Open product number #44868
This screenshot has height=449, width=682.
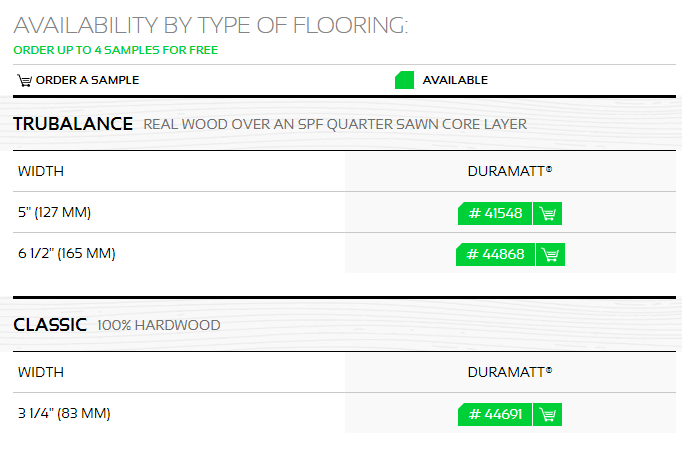click(495, 255)
